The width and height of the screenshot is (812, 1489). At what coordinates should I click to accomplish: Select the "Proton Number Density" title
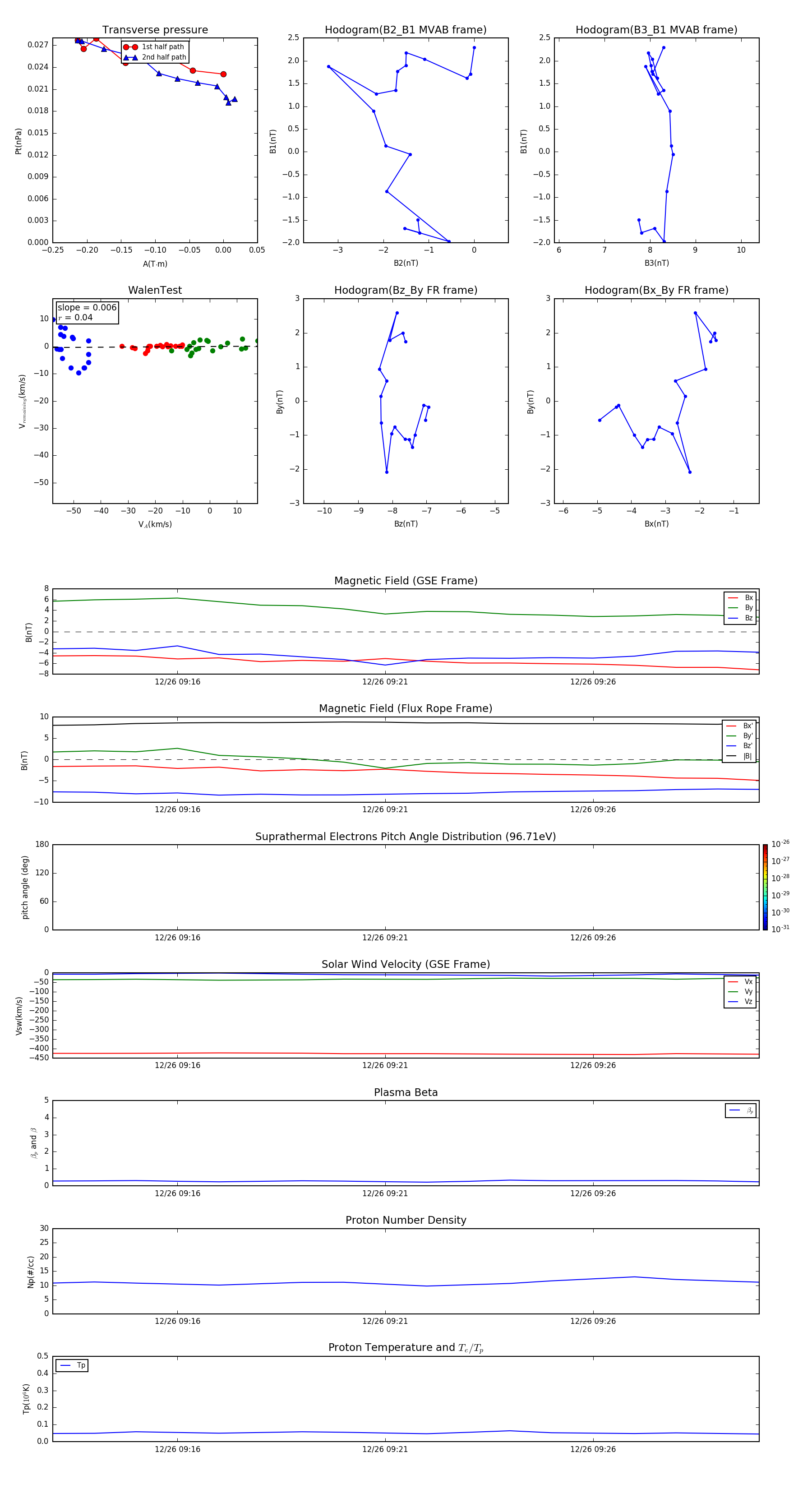[406, 1220]
